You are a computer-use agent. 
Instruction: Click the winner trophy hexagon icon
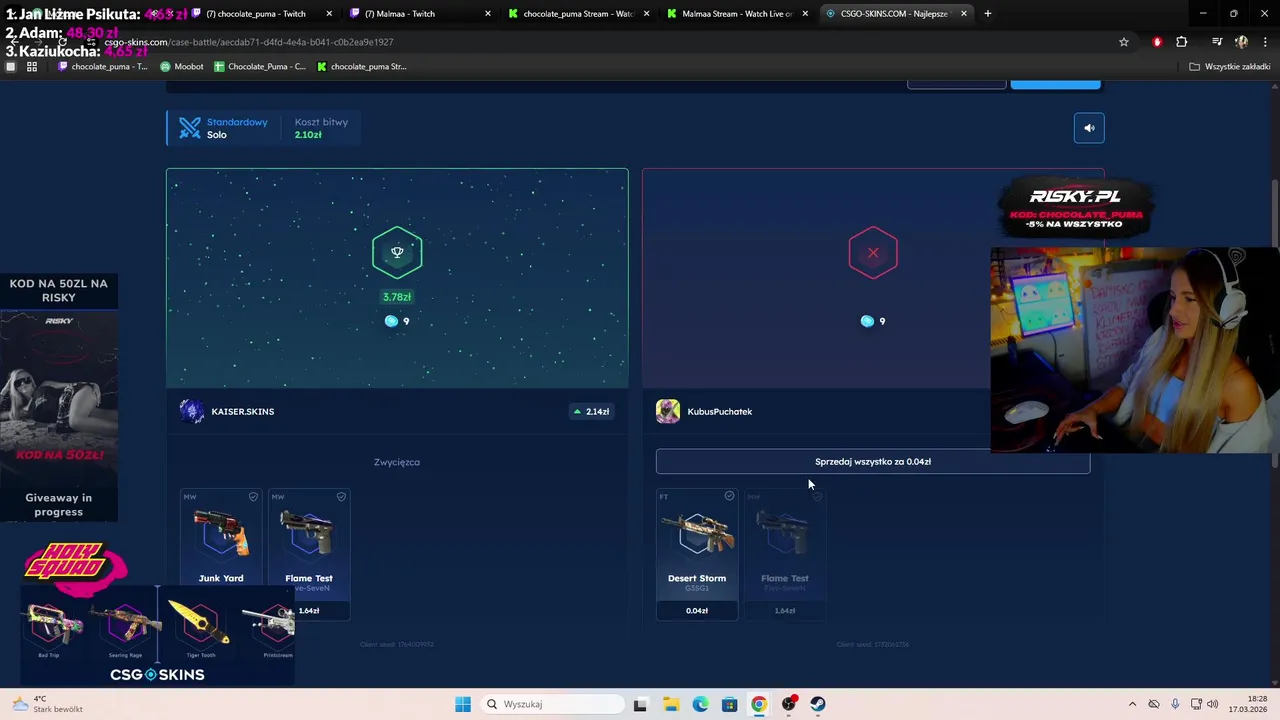(x=397, y=253)
